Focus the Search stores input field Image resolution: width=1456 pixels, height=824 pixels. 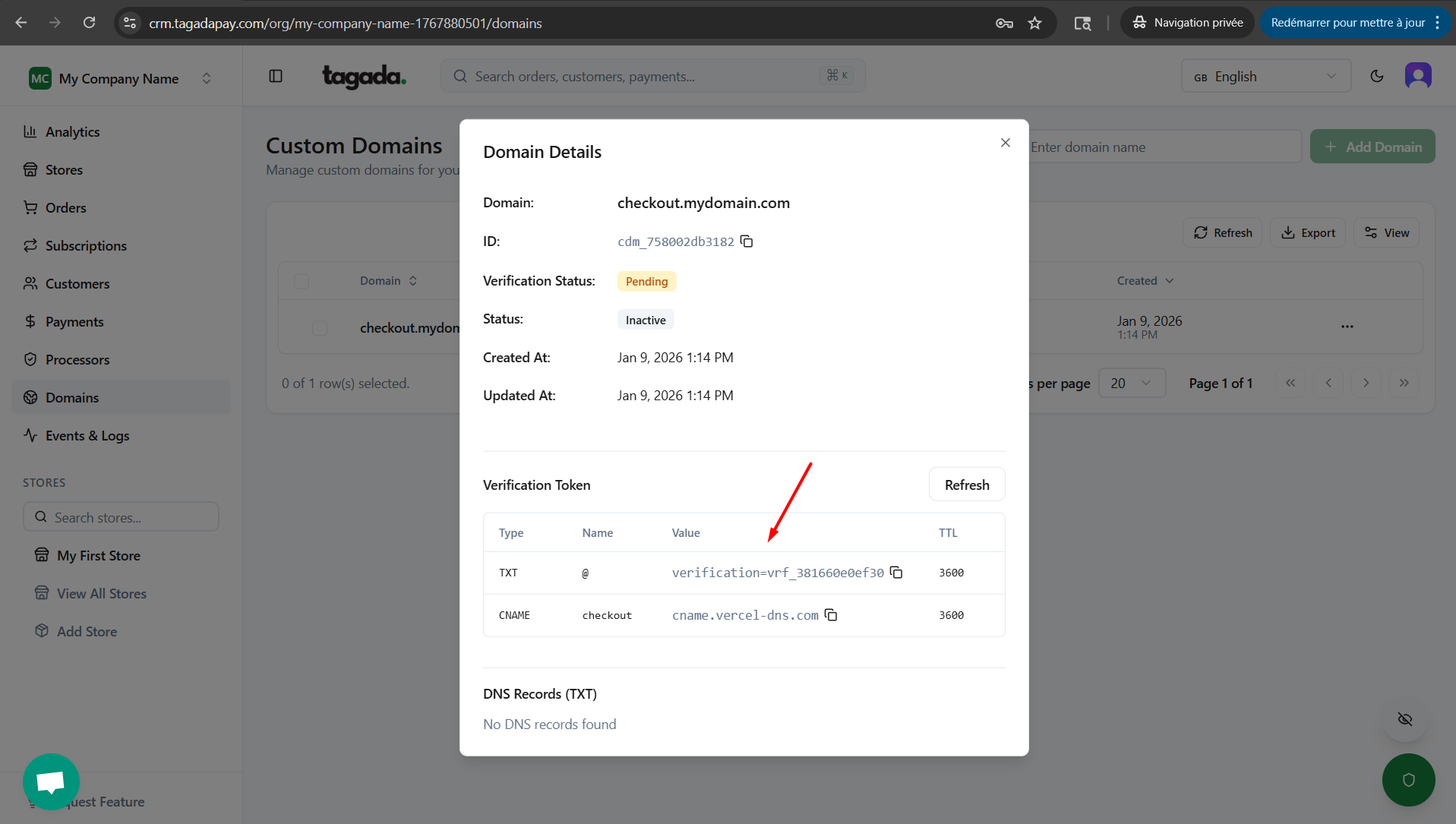(x=122, y=517)
